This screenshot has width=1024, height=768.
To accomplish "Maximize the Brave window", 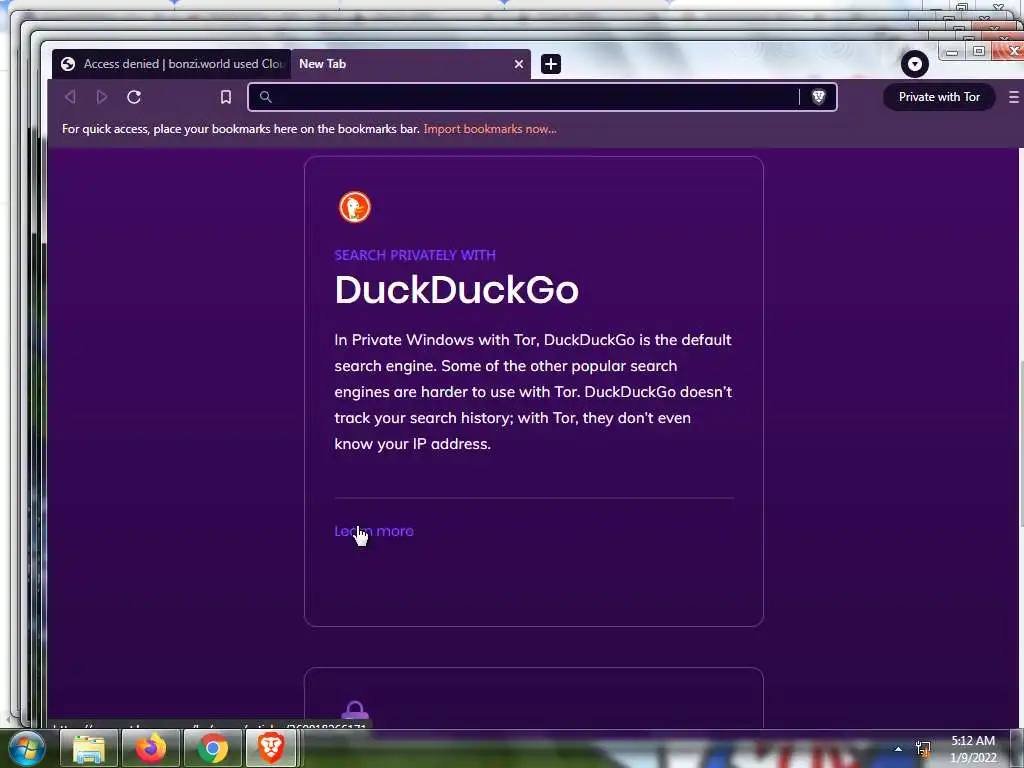I will pyautogui.click(x=978, y=51).
